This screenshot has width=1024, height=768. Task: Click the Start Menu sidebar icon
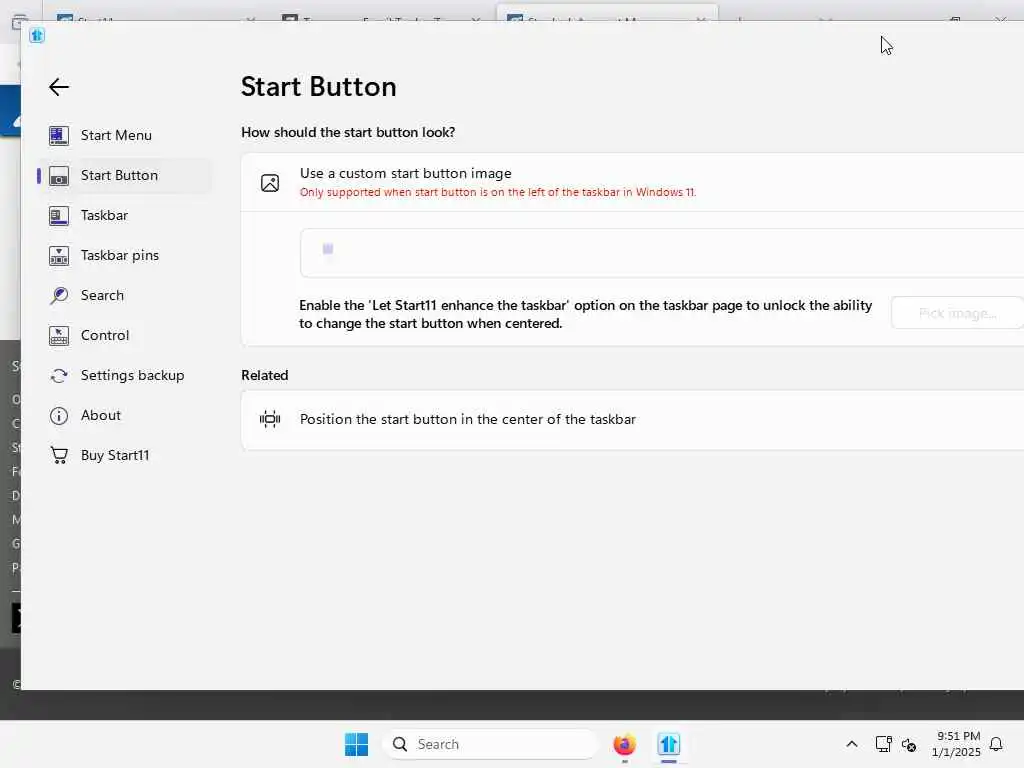(59, 135)
